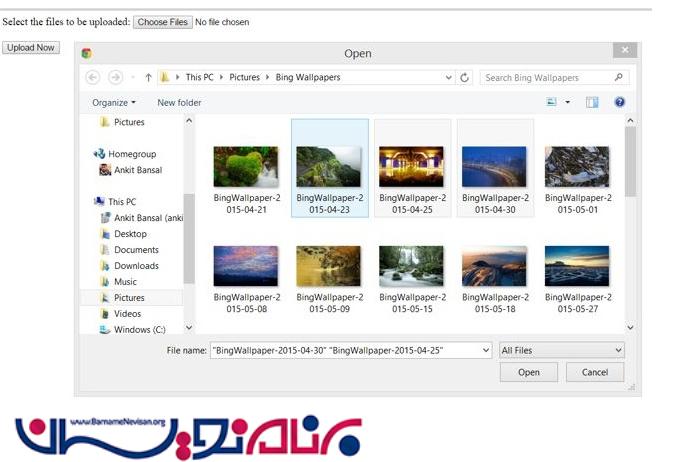Click navigation pane scroll up arrow

coord(189,120)
